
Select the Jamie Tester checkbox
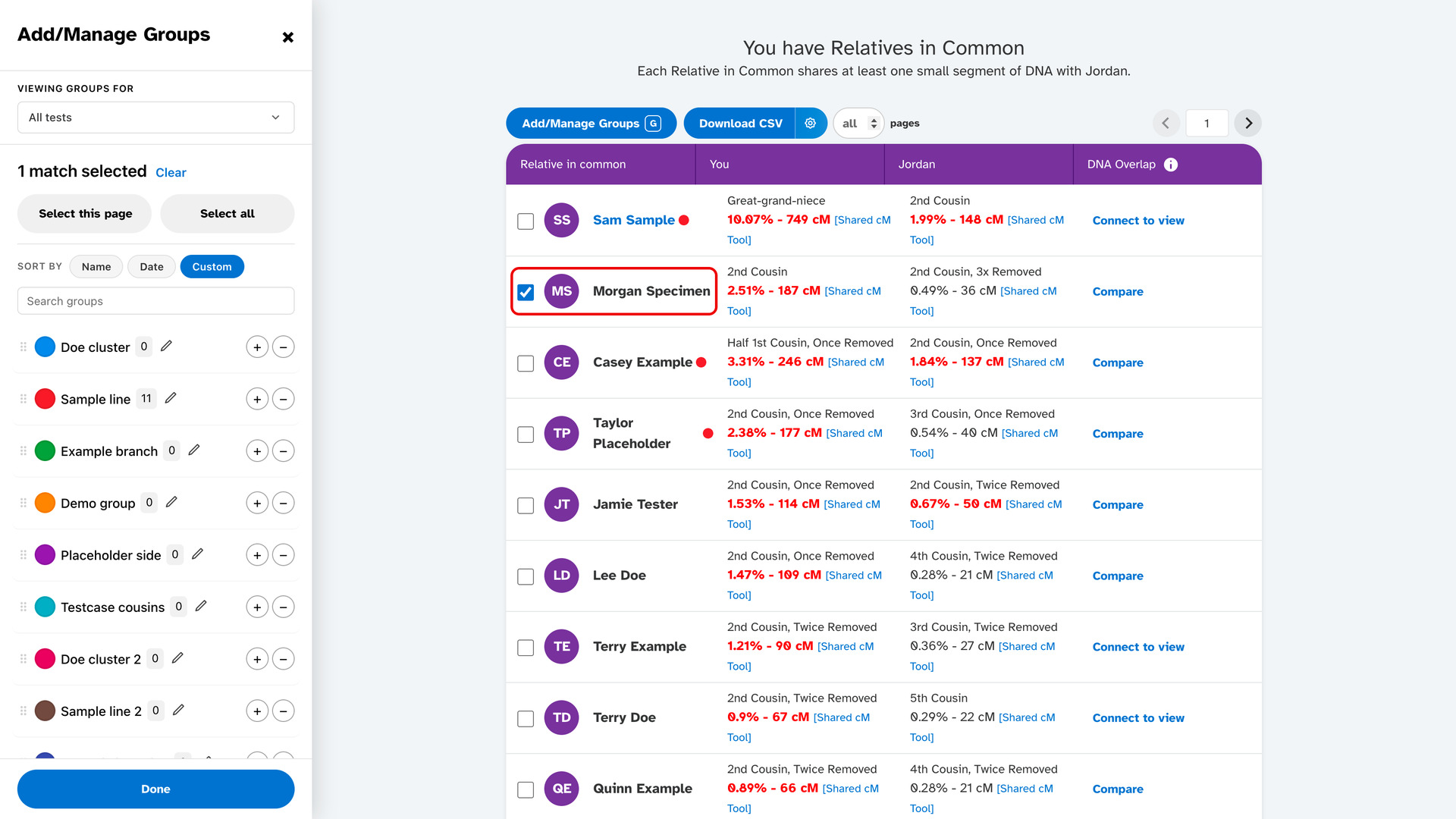pyautogui.click(x=526, y=506)
